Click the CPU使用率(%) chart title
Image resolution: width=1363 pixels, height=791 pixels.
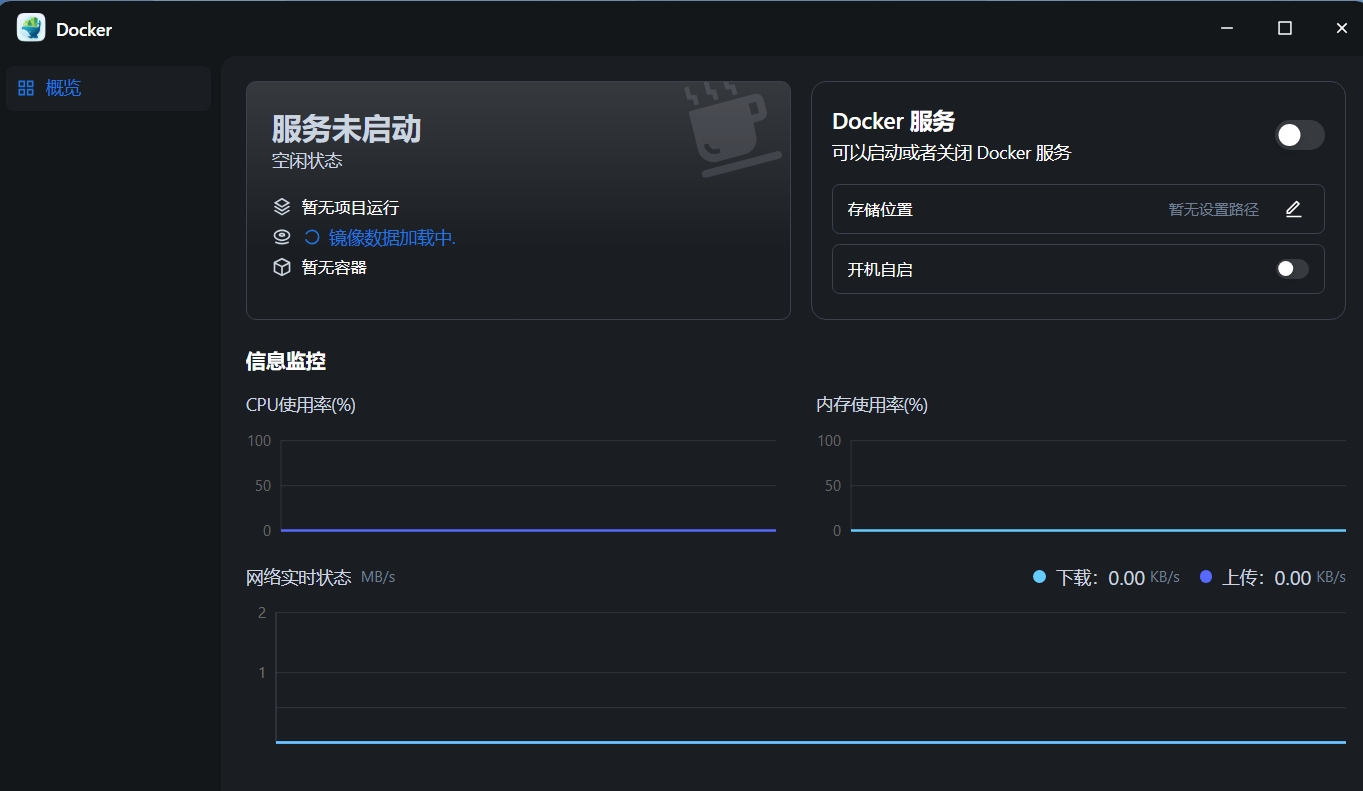(x=301, y=405)
